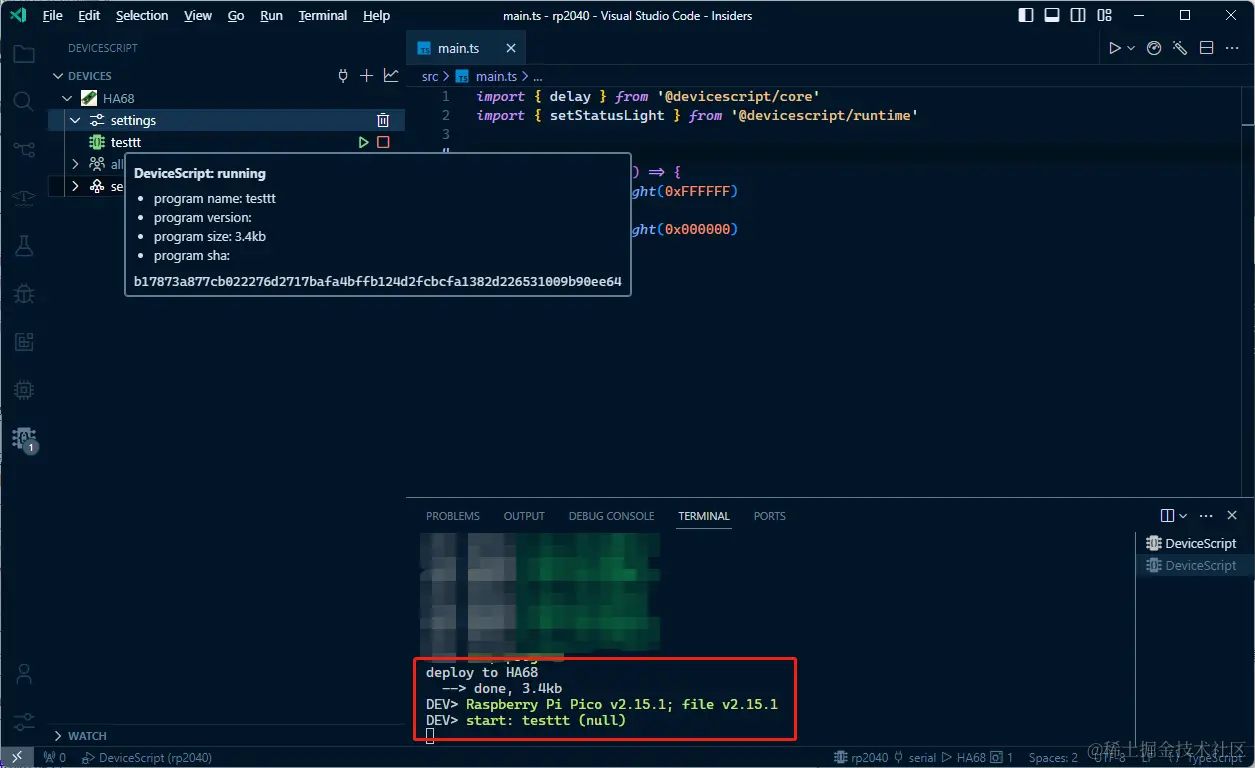Close the main.ts editor tab
Image resolution: width=1255 pixels, height=768 pixels.
click(x=511, y=48)
